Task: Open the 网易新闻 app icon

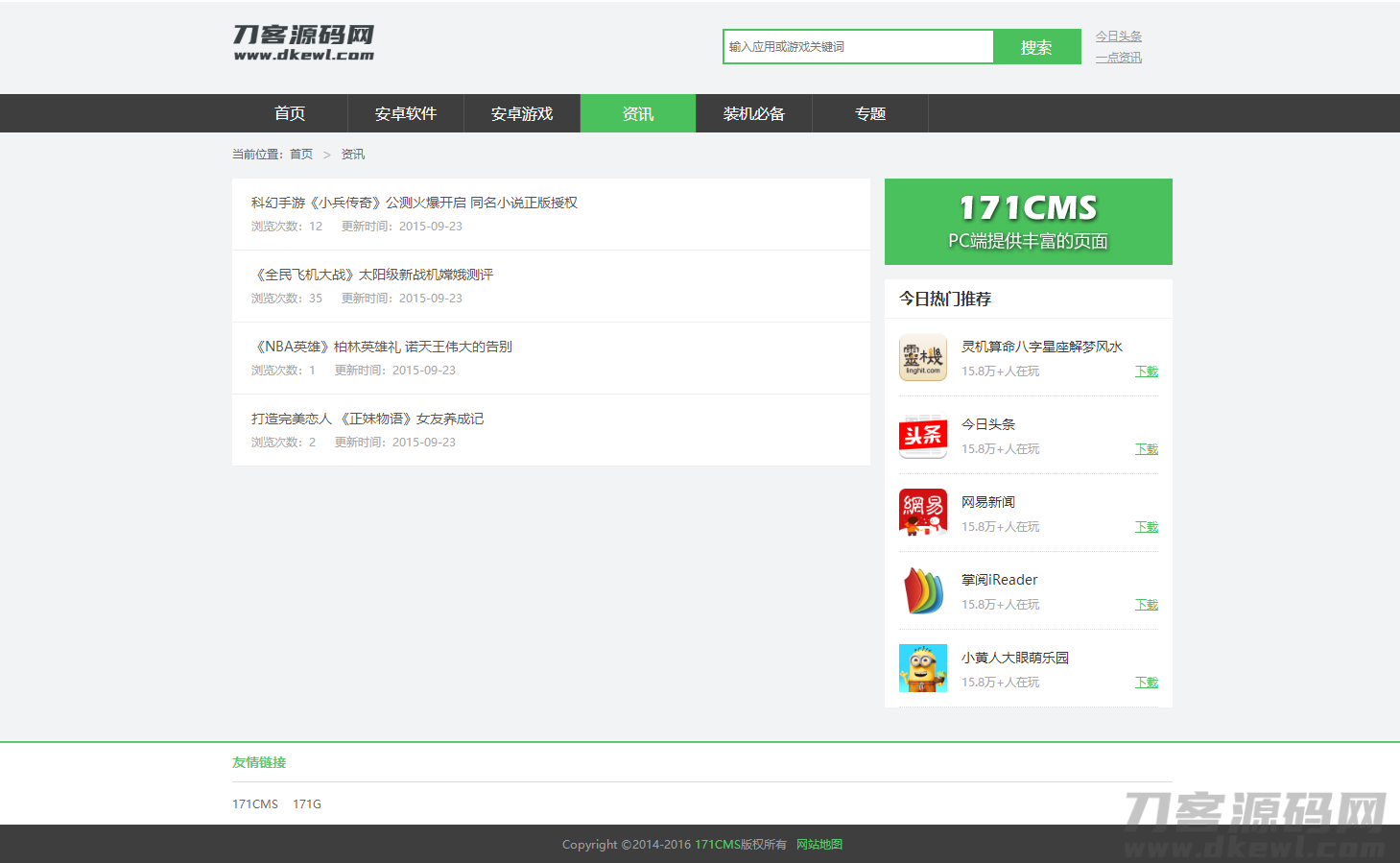Action: [x=922, y=513]
